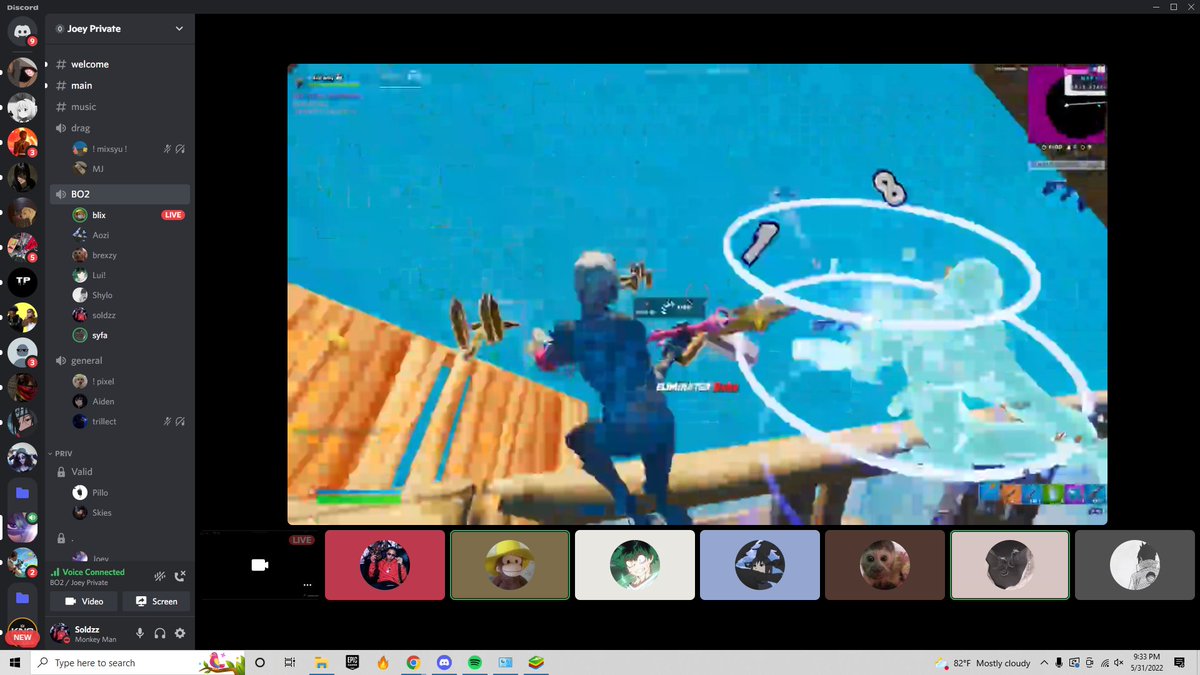
Task: Open Spotify from the taskbar
Action: tap(475, 662)
